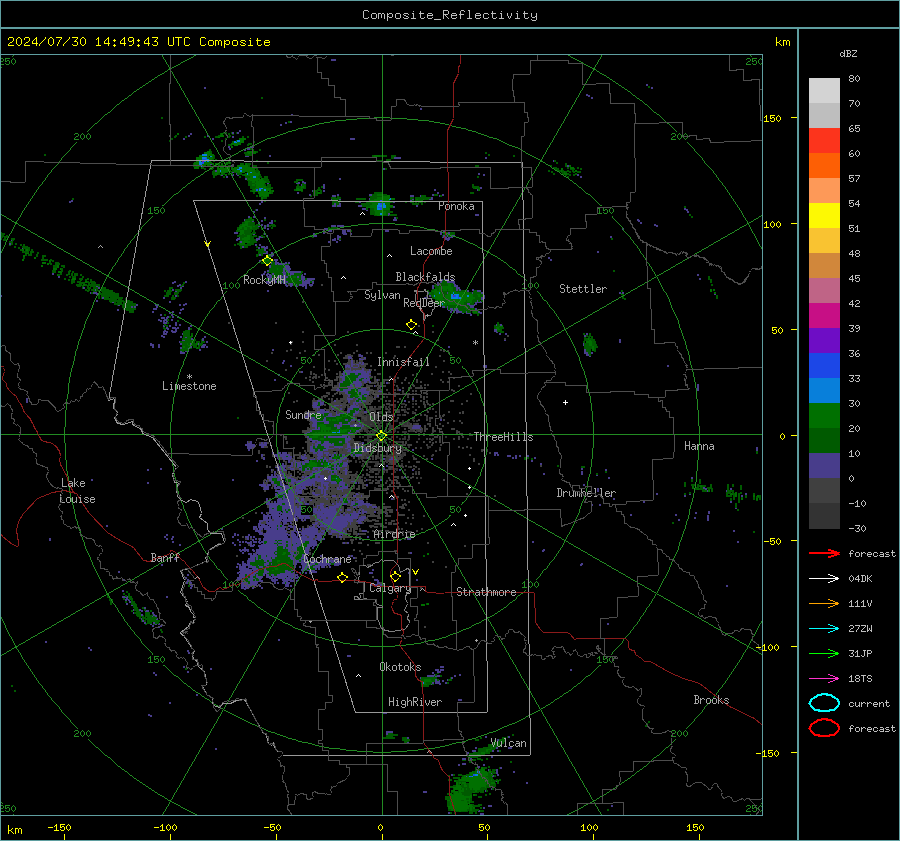This screenshot has width=900, height=841.
Task: Click the Vulcan city label
Action: click(x=509, y=743)
